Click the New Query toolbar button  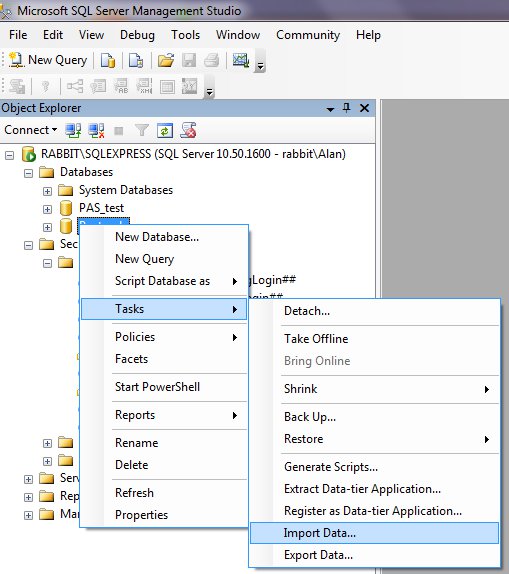(48, 60)
